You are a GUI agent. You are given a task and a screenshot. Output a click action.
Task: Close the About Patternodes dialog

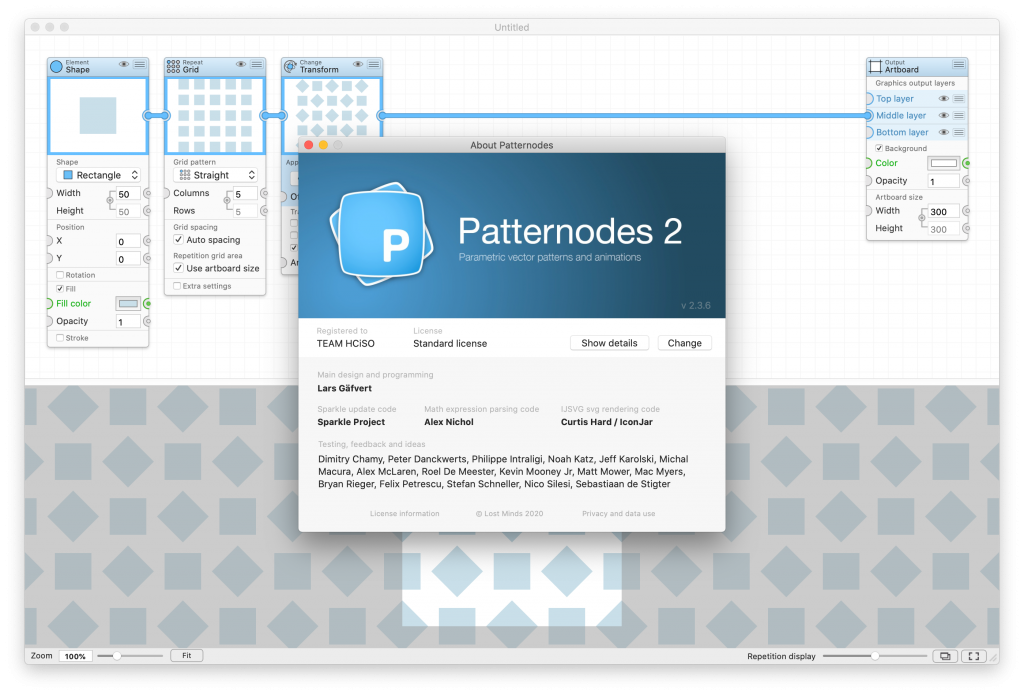309,145
